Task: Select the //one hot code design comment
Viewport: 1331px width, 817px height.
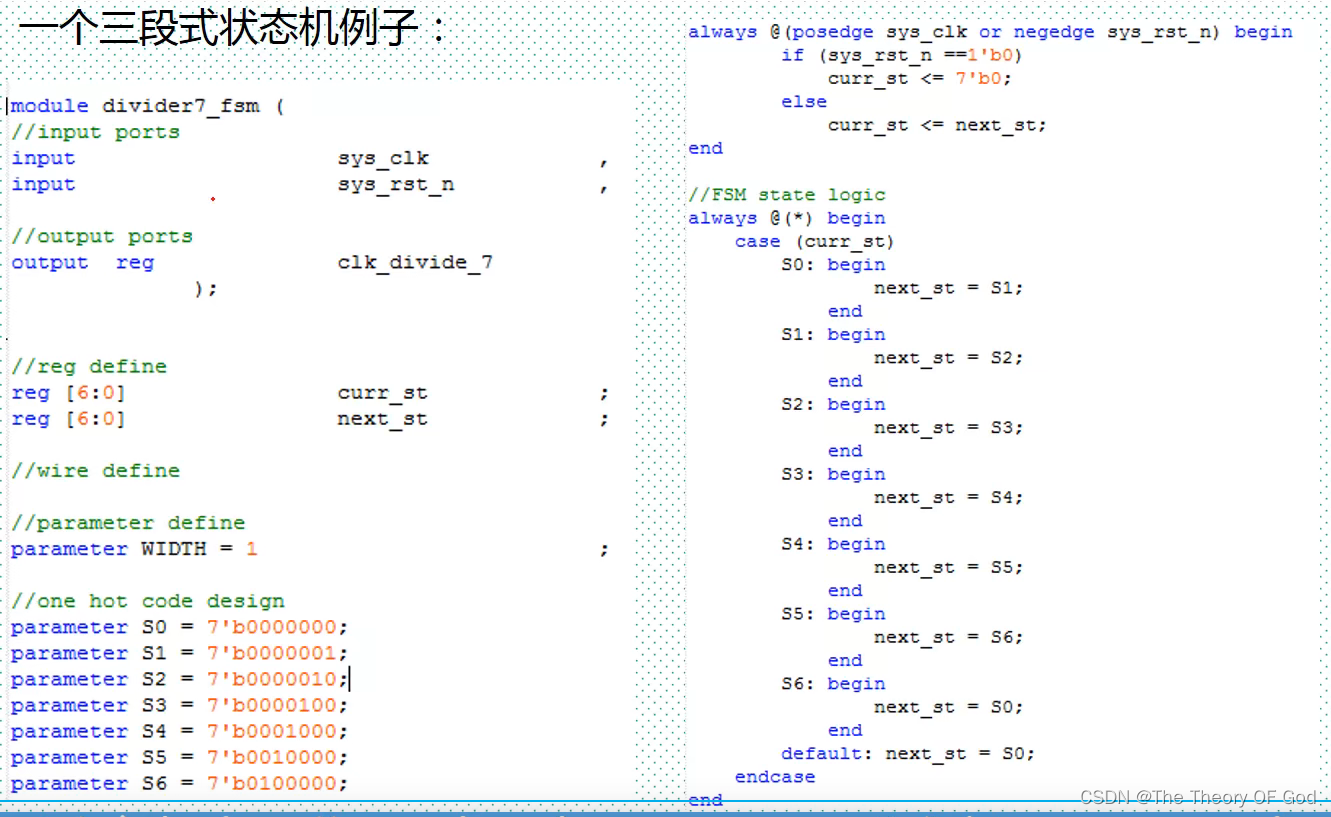Action: (x=148, y=600)
